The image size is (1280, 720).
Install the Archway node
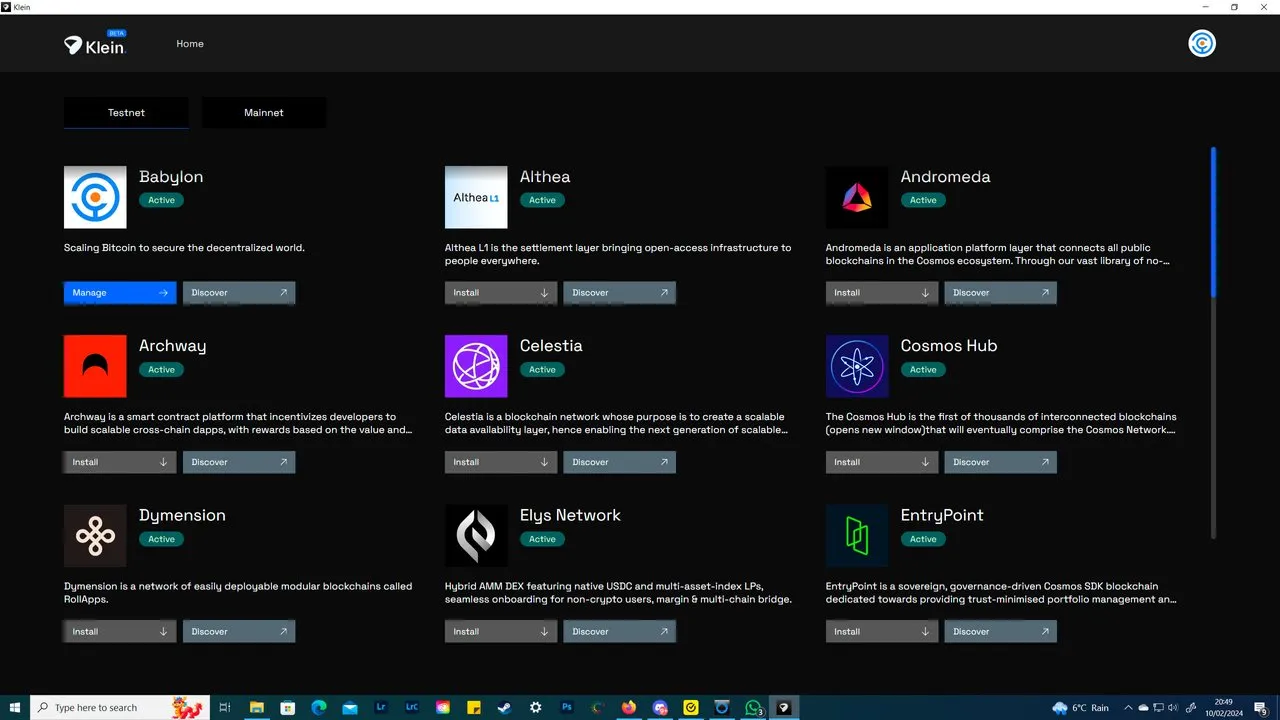click(120, 462)
